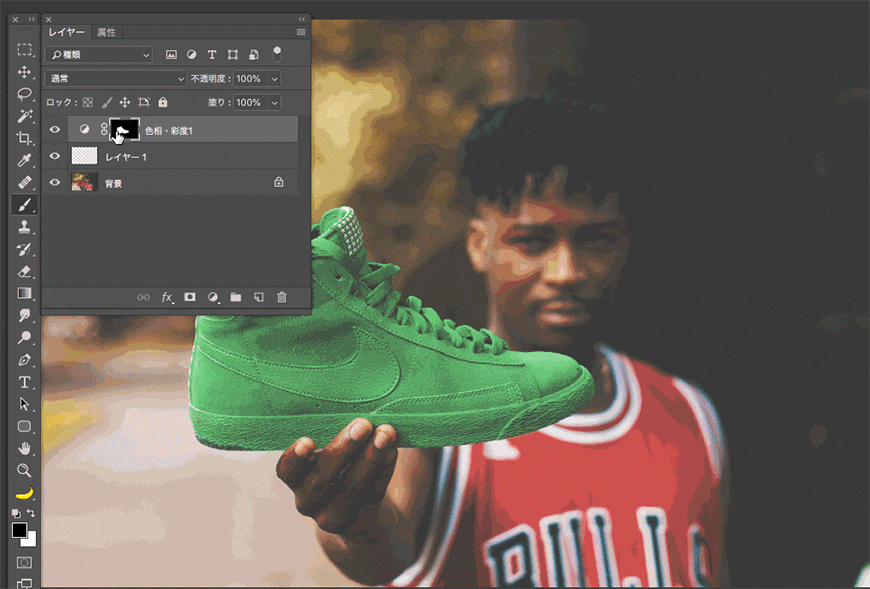The image size is (870, 589).
Task: Select the Type tool
Action: point(24,382)
